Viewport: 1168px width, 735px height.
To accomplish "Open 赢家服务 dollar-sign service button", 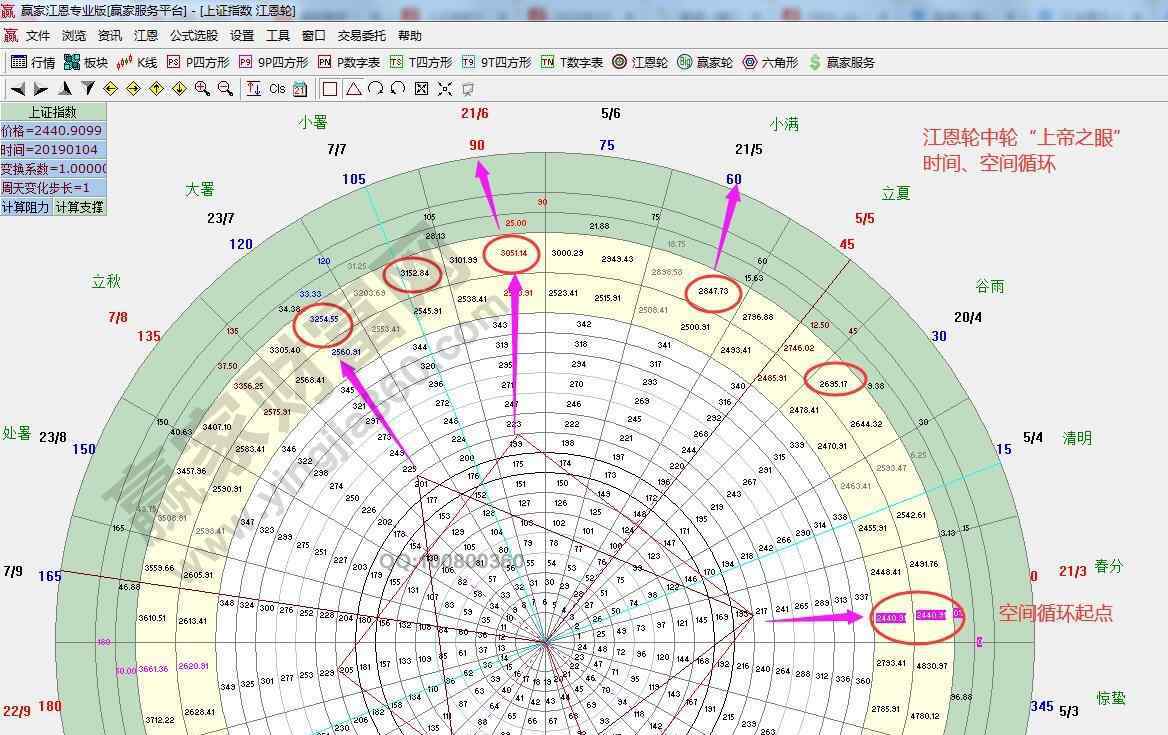I will (842, 63).
